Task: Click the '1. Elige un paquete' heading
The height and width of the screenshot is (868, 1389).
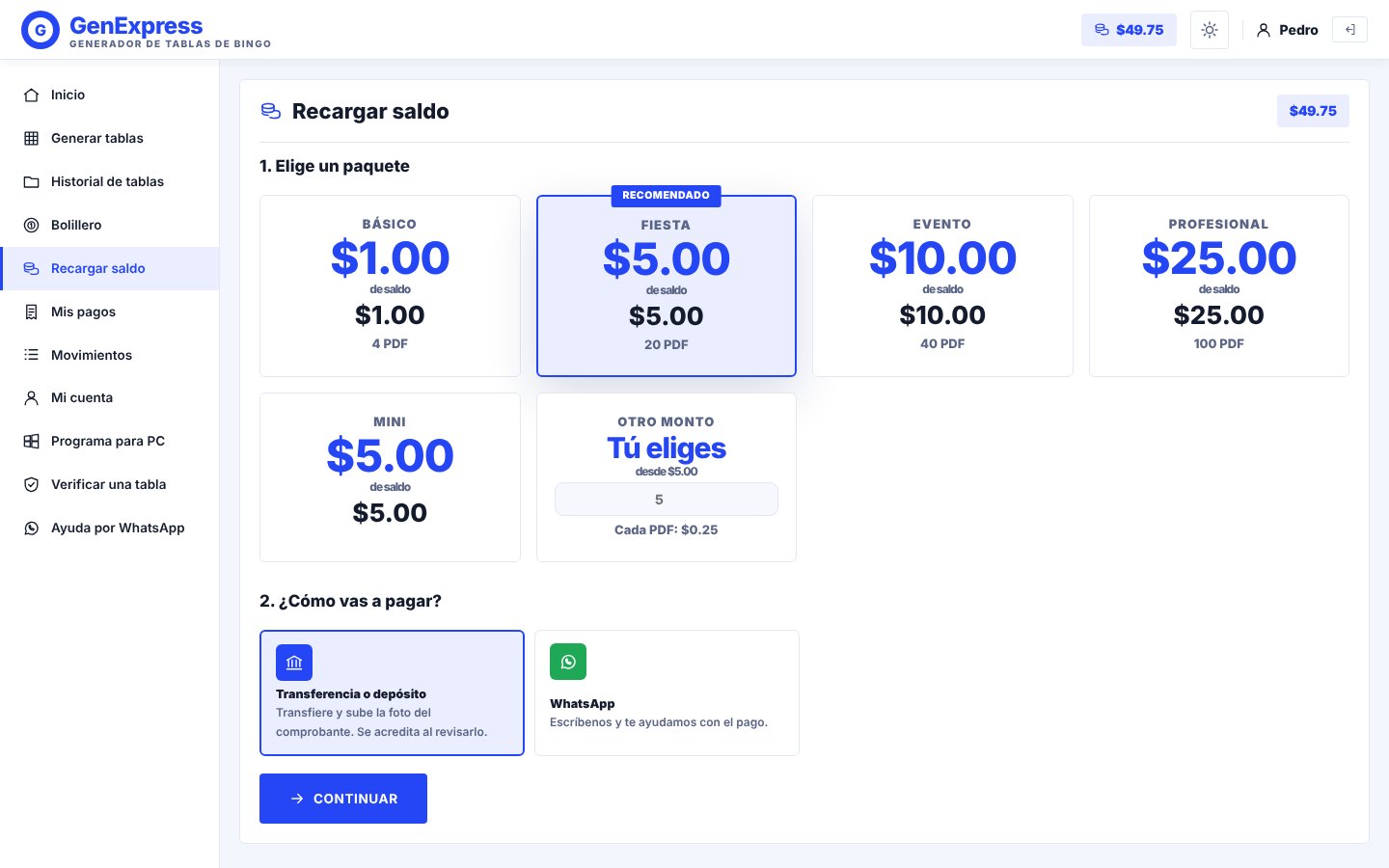Action: click(x=335, y=166)
